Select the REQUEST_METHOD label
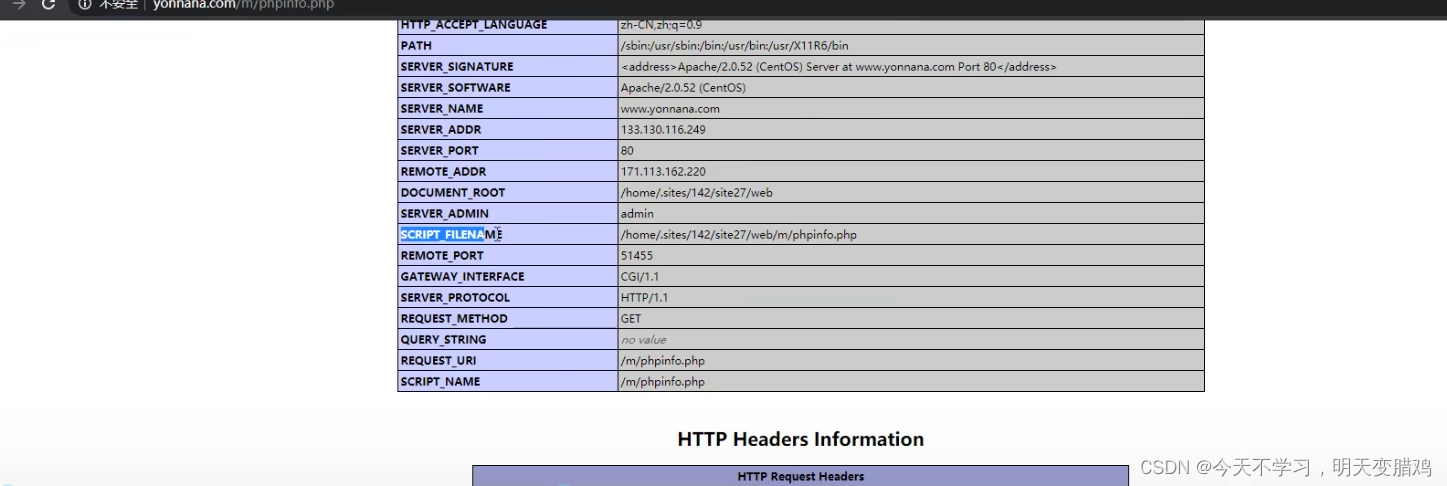 tap(454, 319)
